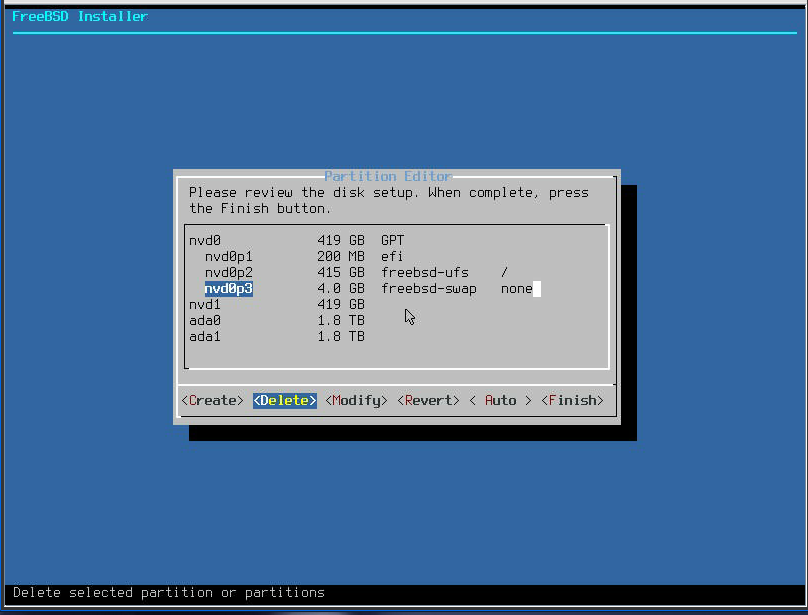Click the Partition Editor dialog title

tap(389, 176)
